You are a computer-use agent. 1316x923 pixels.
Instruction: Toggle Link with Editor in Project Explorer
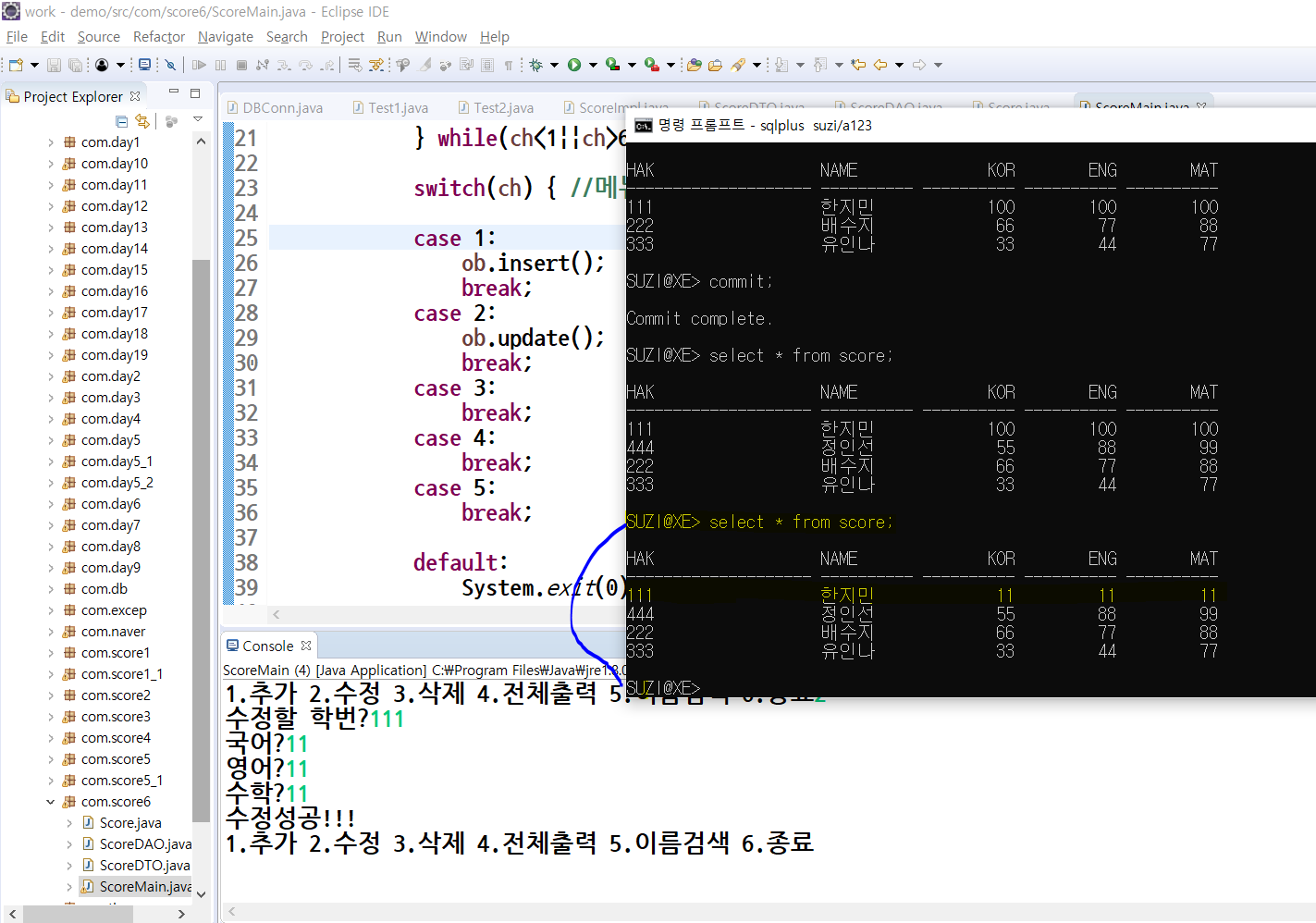[142, 121]
